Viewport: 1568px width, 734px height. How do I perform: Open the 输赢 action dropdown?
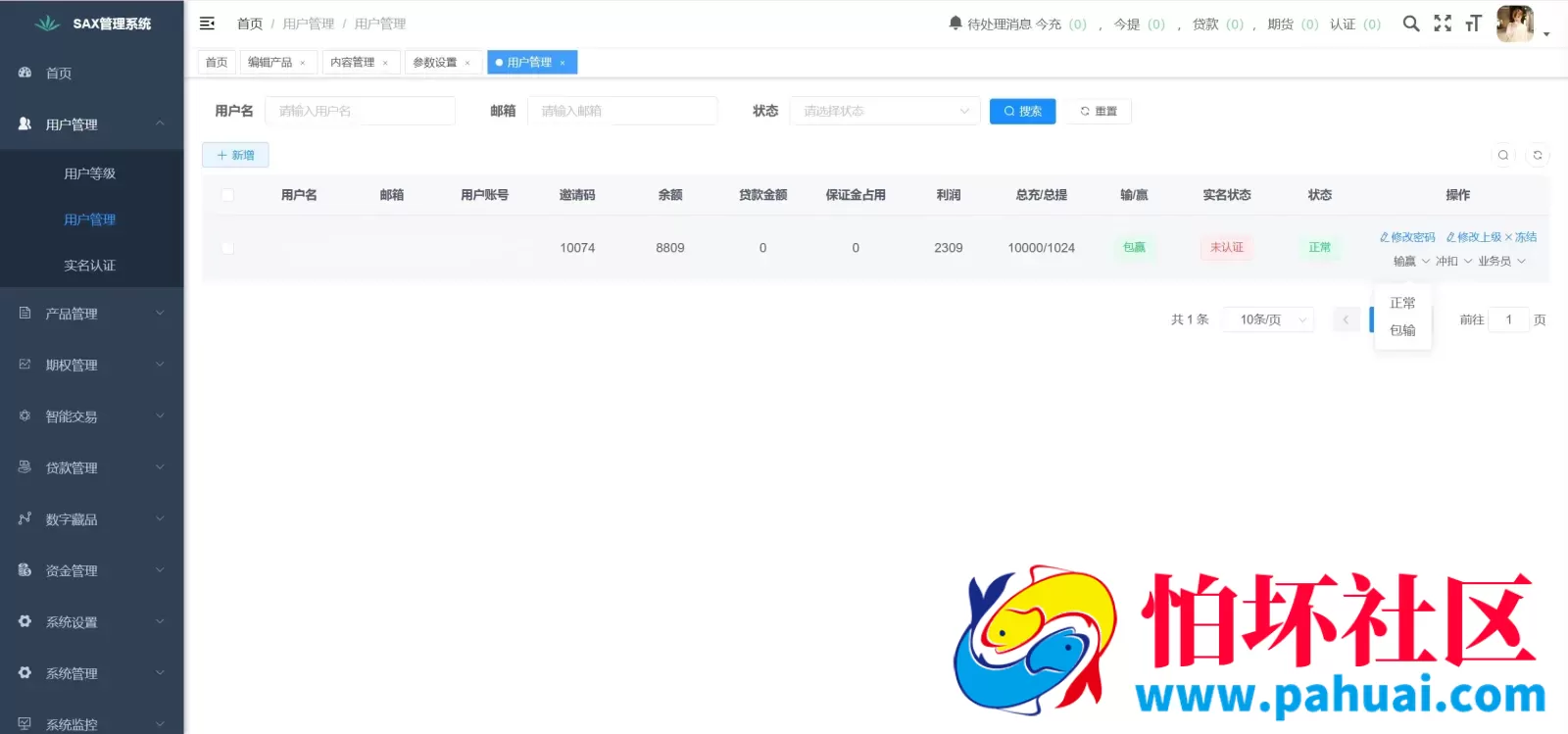(1411, 262)
